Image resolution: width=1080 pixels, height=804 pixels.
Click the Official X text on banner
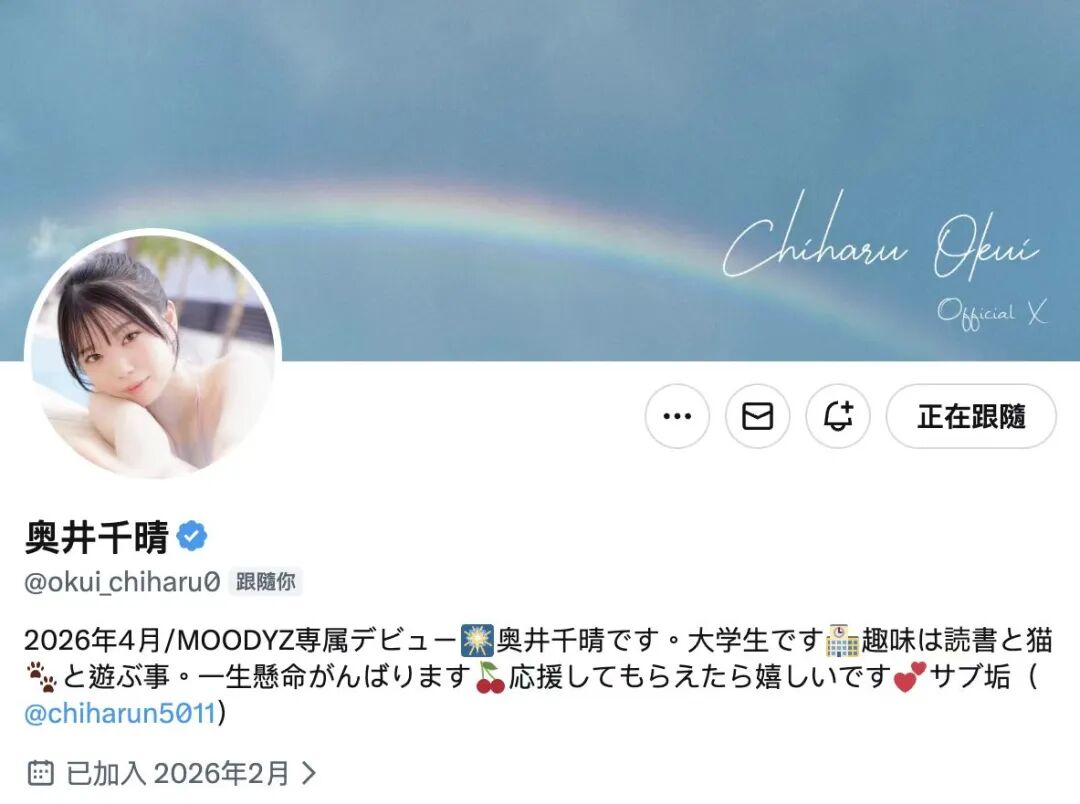(x=992, y=315)
